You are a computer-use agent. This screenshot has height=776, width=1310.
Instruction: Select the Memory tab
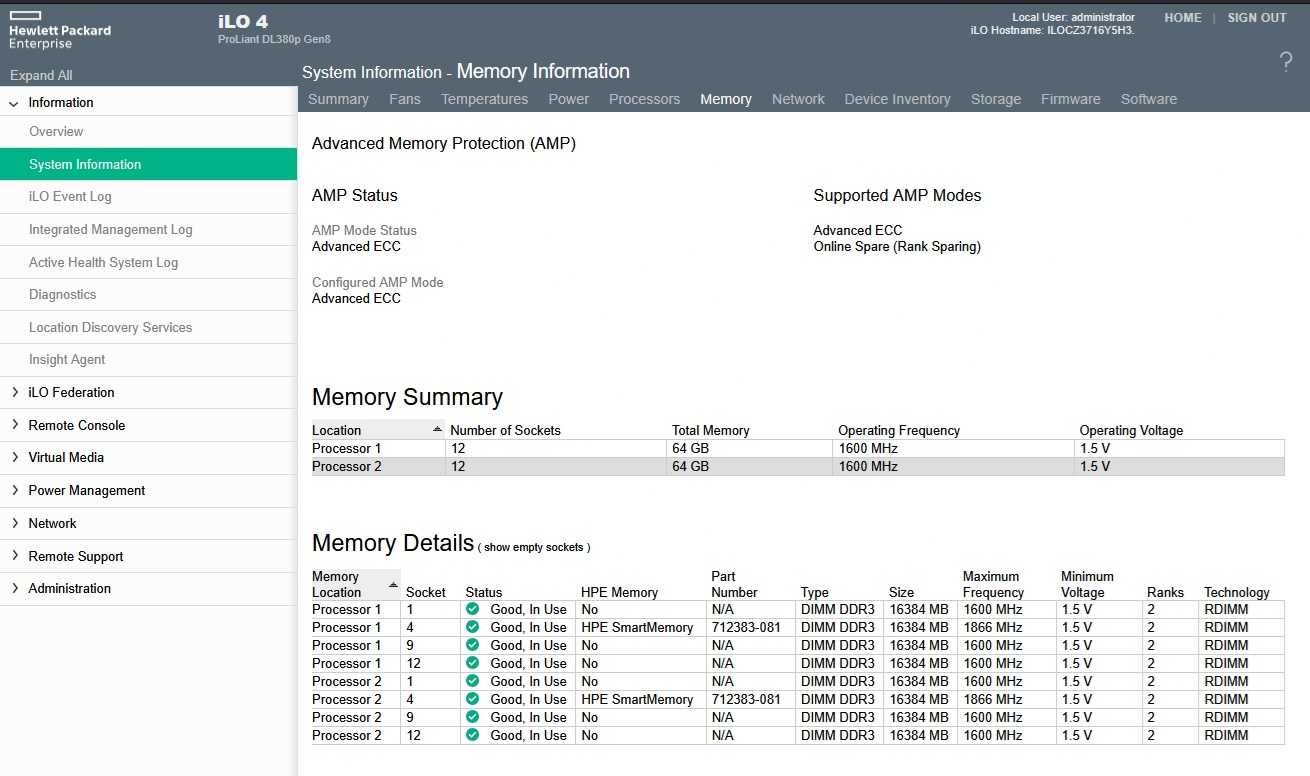[726, 99]
